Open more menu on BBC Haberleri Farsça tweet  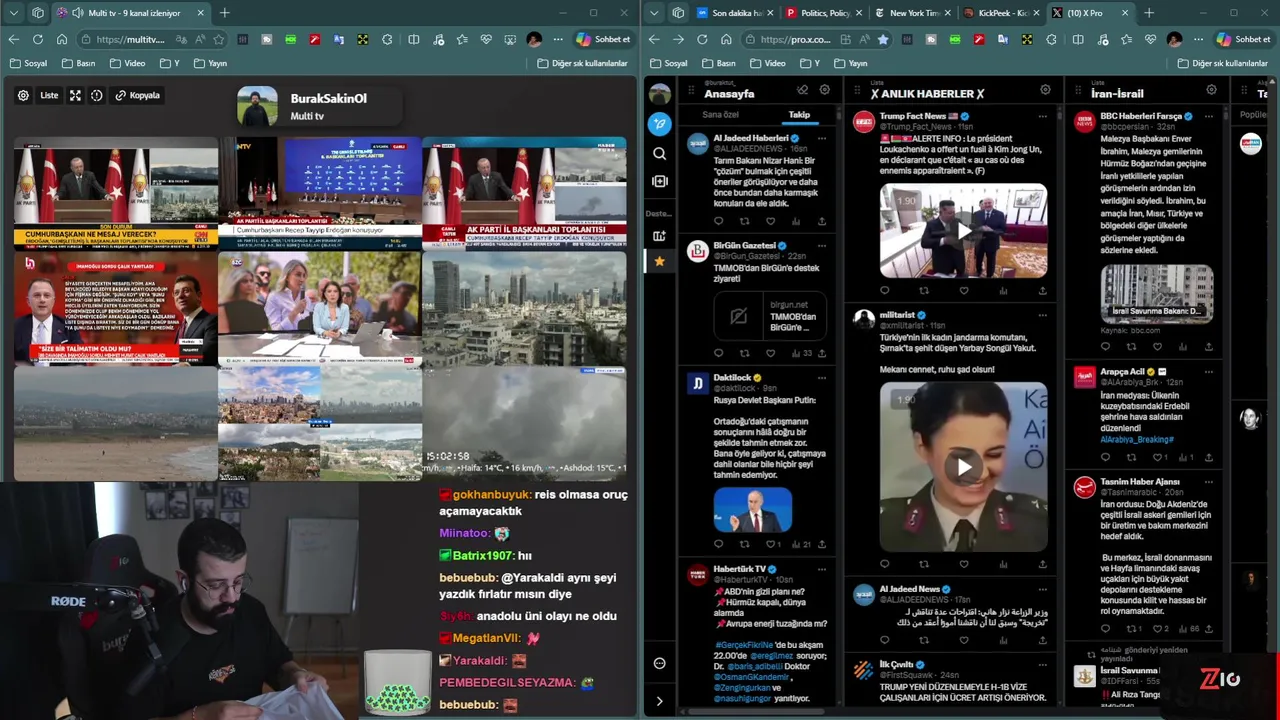tap(1208, 116)
